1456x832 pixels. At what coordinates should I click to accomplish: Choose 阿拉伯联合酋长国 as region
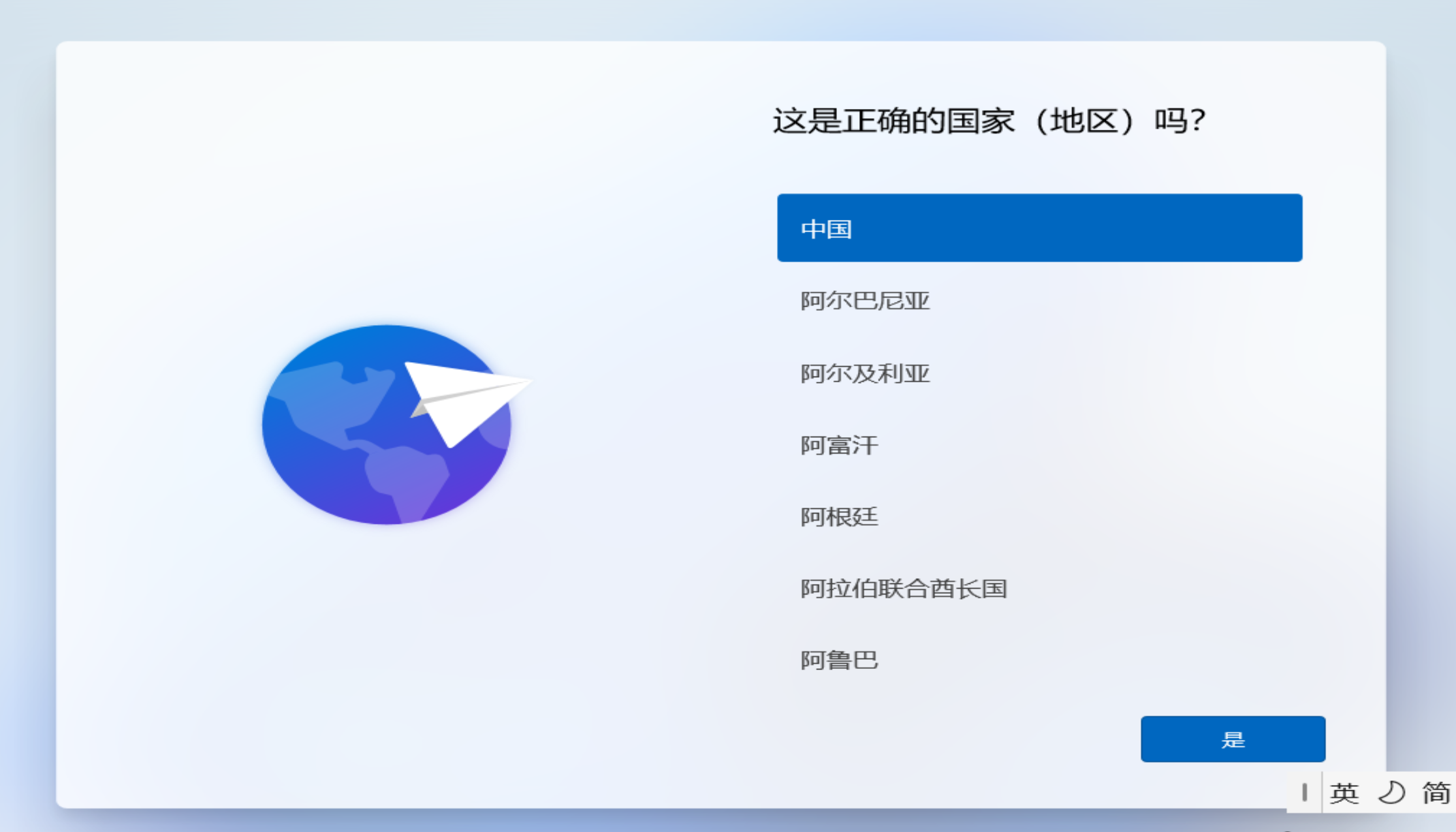pyautogui.click(x=1039, y=589)
